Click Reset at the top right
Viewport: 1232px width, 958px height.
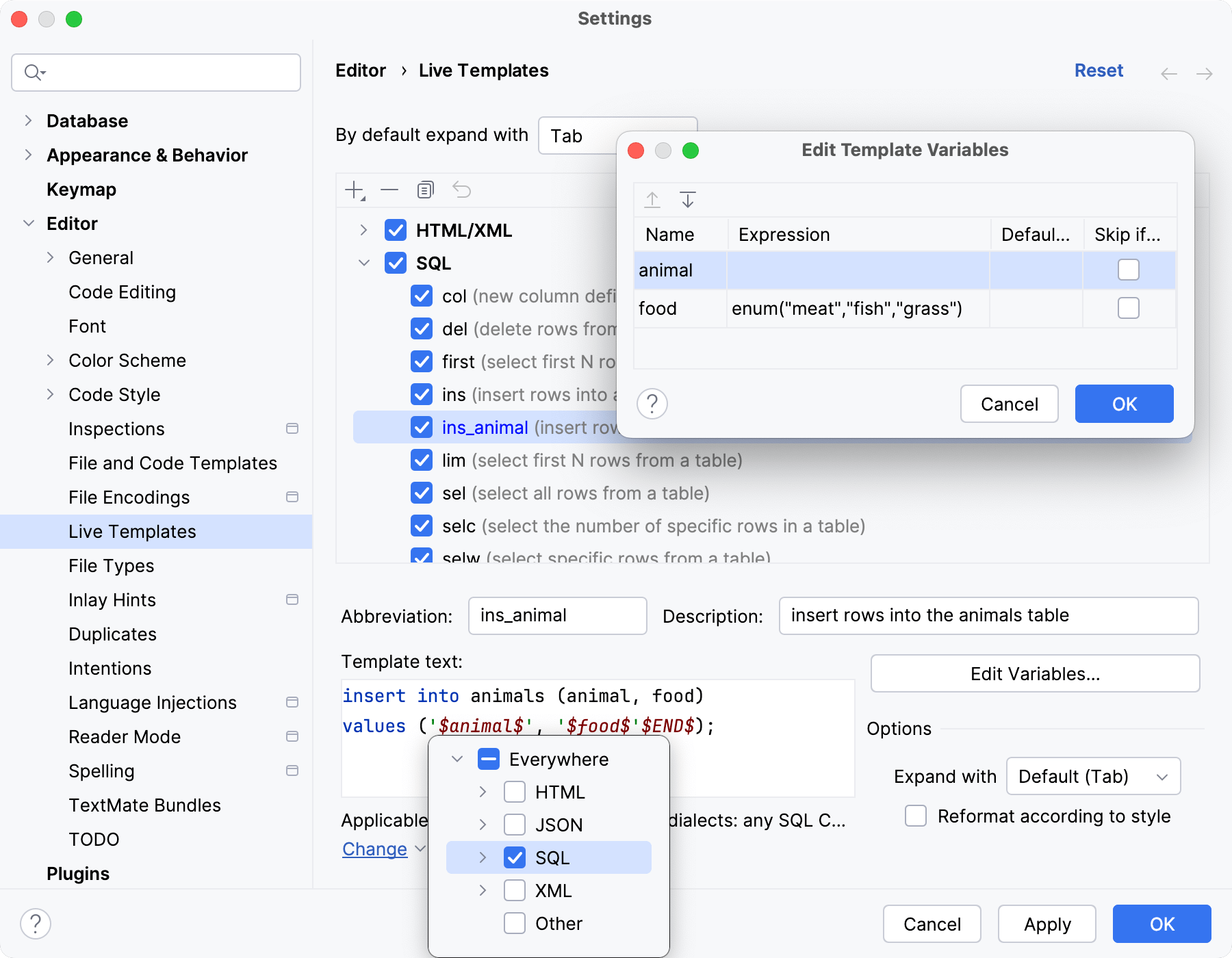tap(1099, 70)
